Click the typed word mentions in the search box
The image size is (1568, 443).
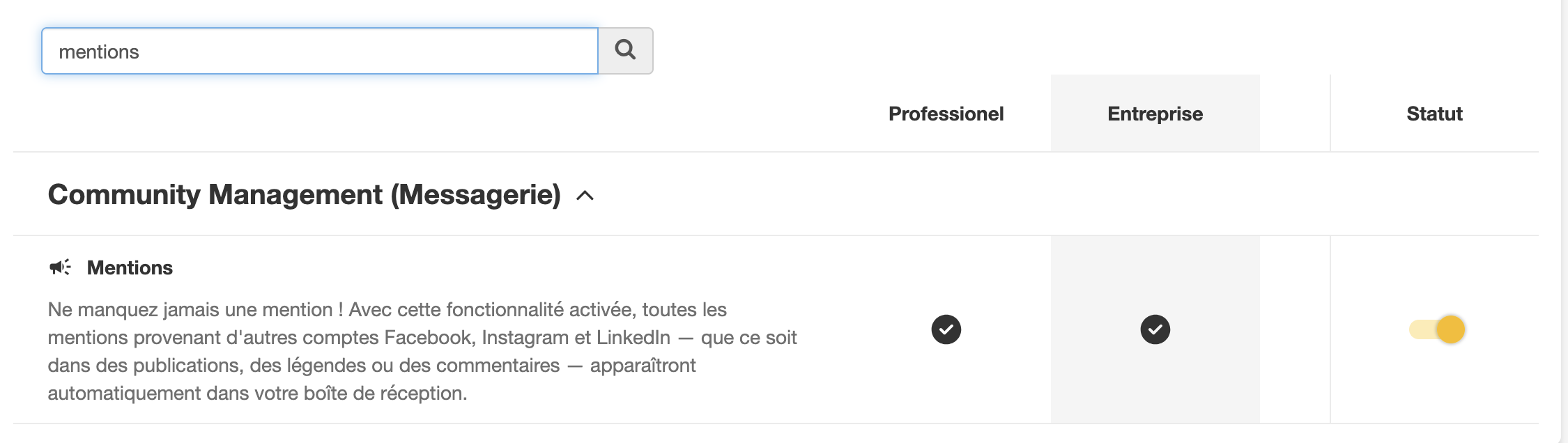point(99,52)
